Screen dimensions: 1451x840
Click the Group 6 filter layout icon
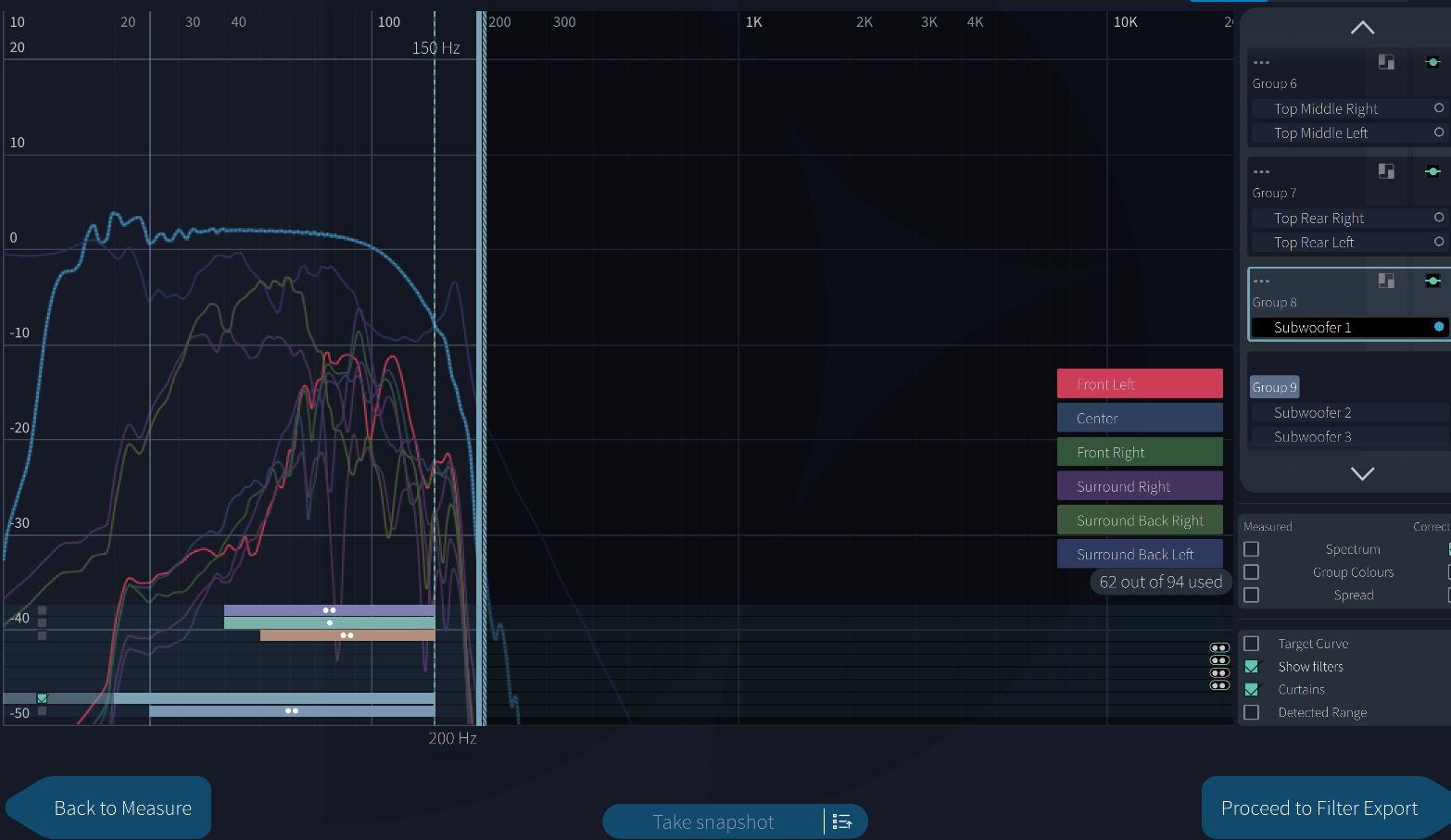click(x=1386, y=62)
